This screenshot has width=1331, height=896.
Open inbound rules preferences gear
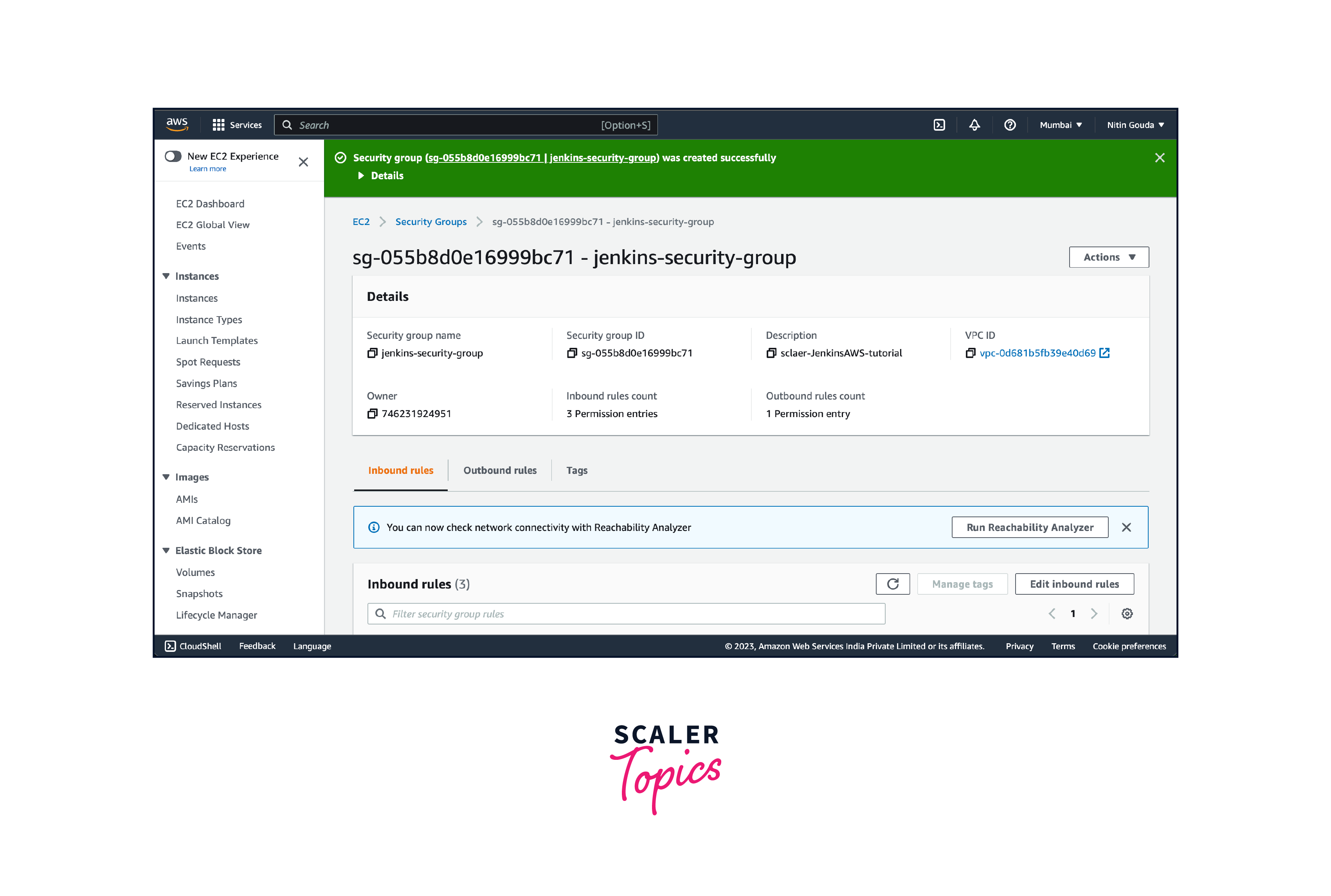click(1126, 613)
